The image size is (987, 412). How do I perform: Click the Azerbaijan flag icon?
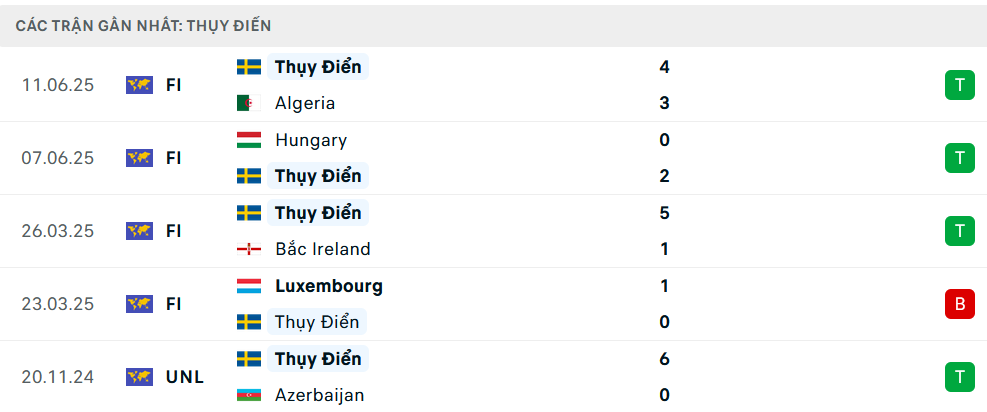[x=249, y=395]
